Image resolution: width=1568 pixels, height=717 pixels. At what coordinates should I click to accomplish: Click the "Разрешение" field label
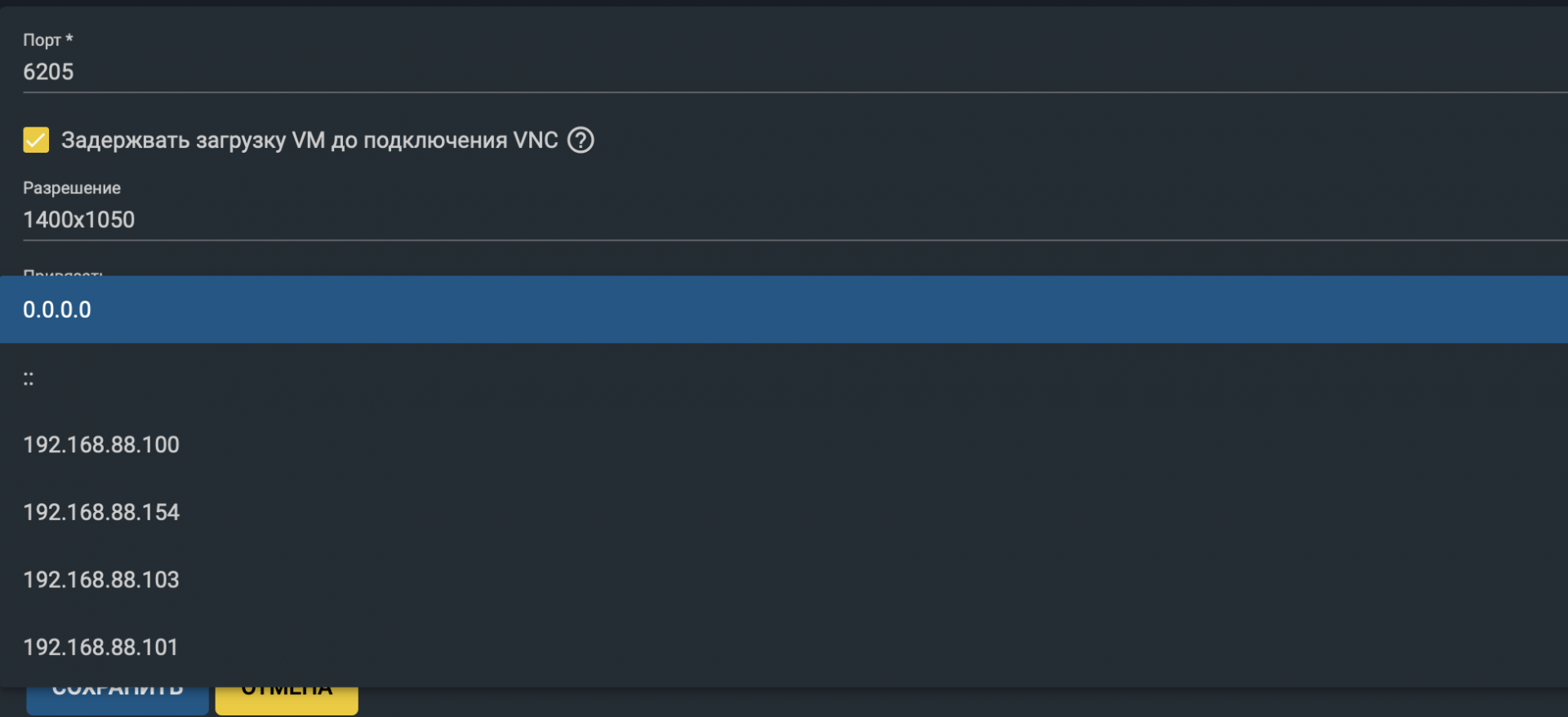coord(72,188)
